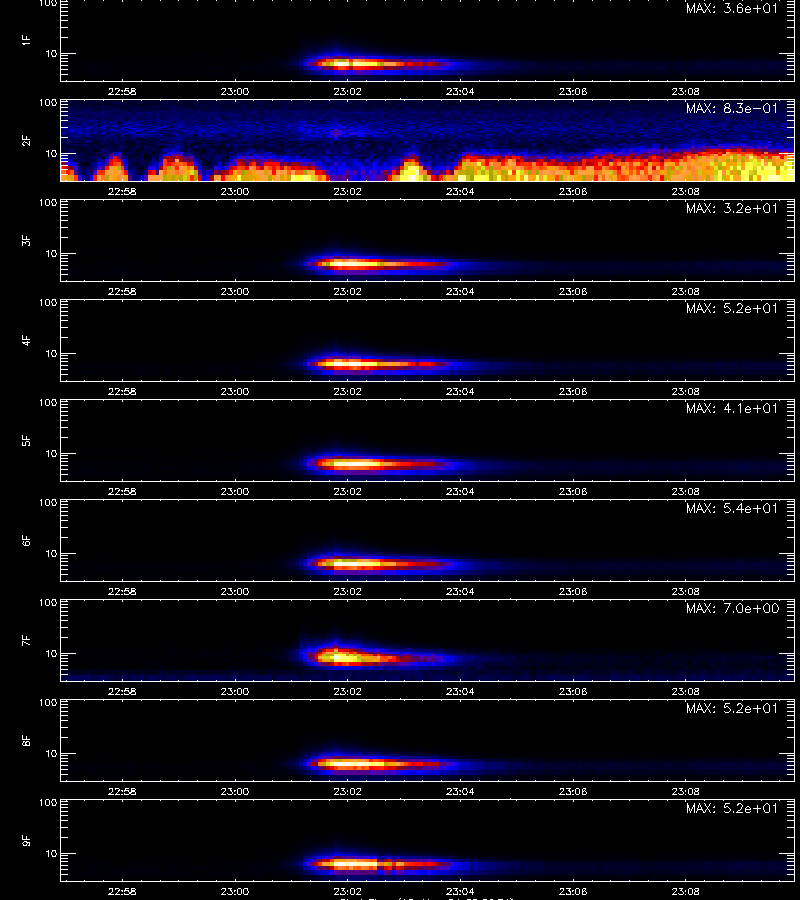Click the "6F" panel axis label
The image size is (800, 900).
click(x=26, y=540)
